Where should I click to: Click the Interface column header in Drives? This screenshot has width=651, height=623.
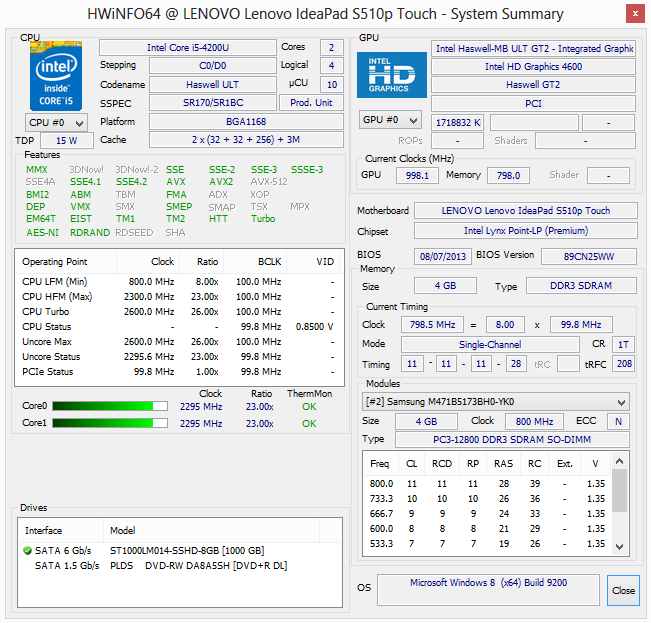pos(61,531)
